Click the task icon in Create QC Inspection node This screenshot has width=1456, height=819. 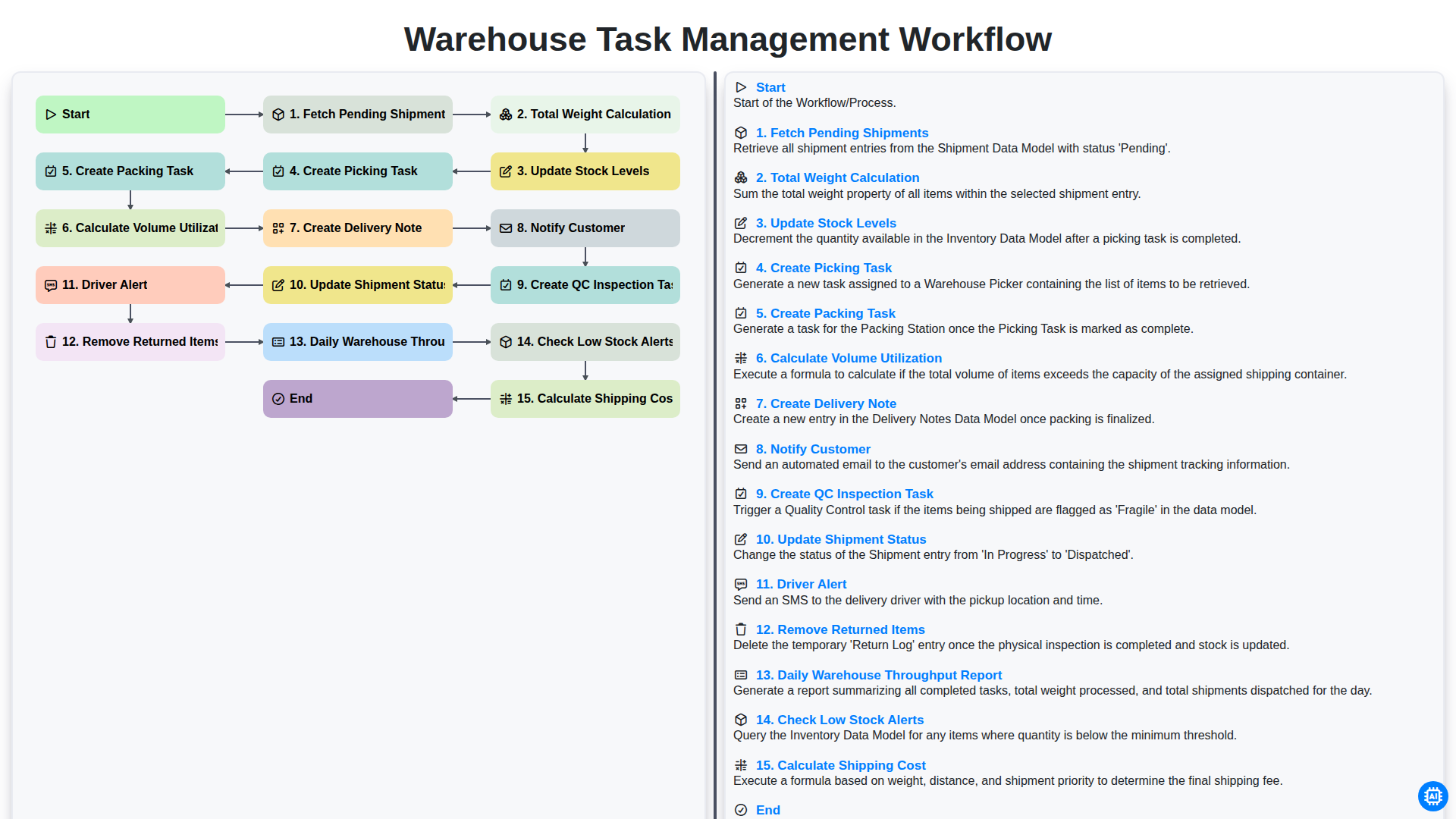(506, 285)
